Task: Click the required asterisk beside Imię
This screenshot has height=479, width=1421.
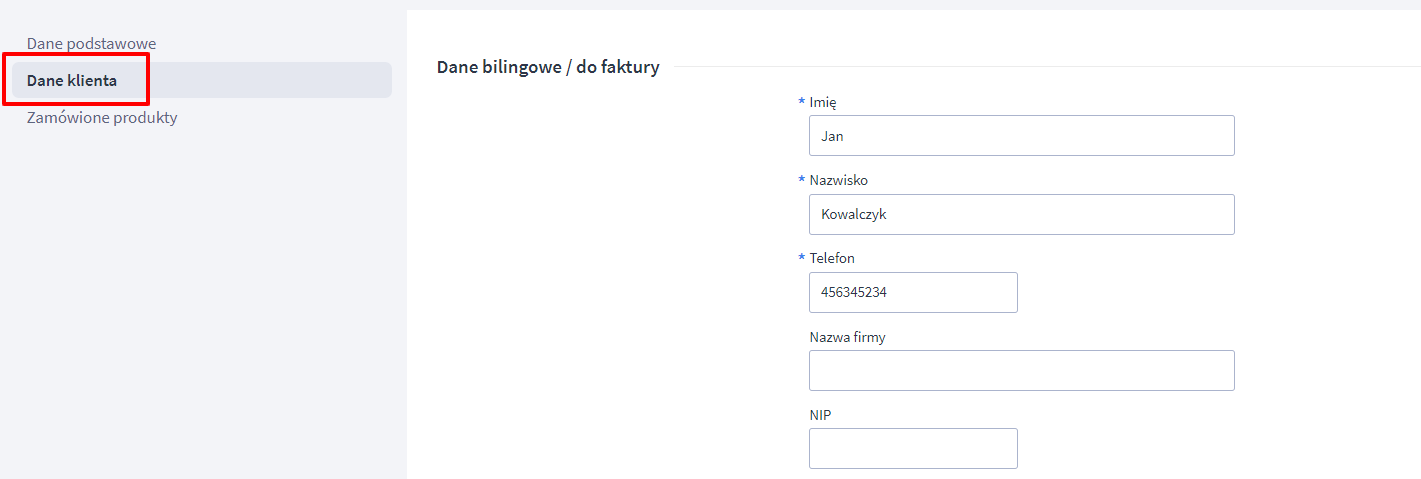Action: 801,103
